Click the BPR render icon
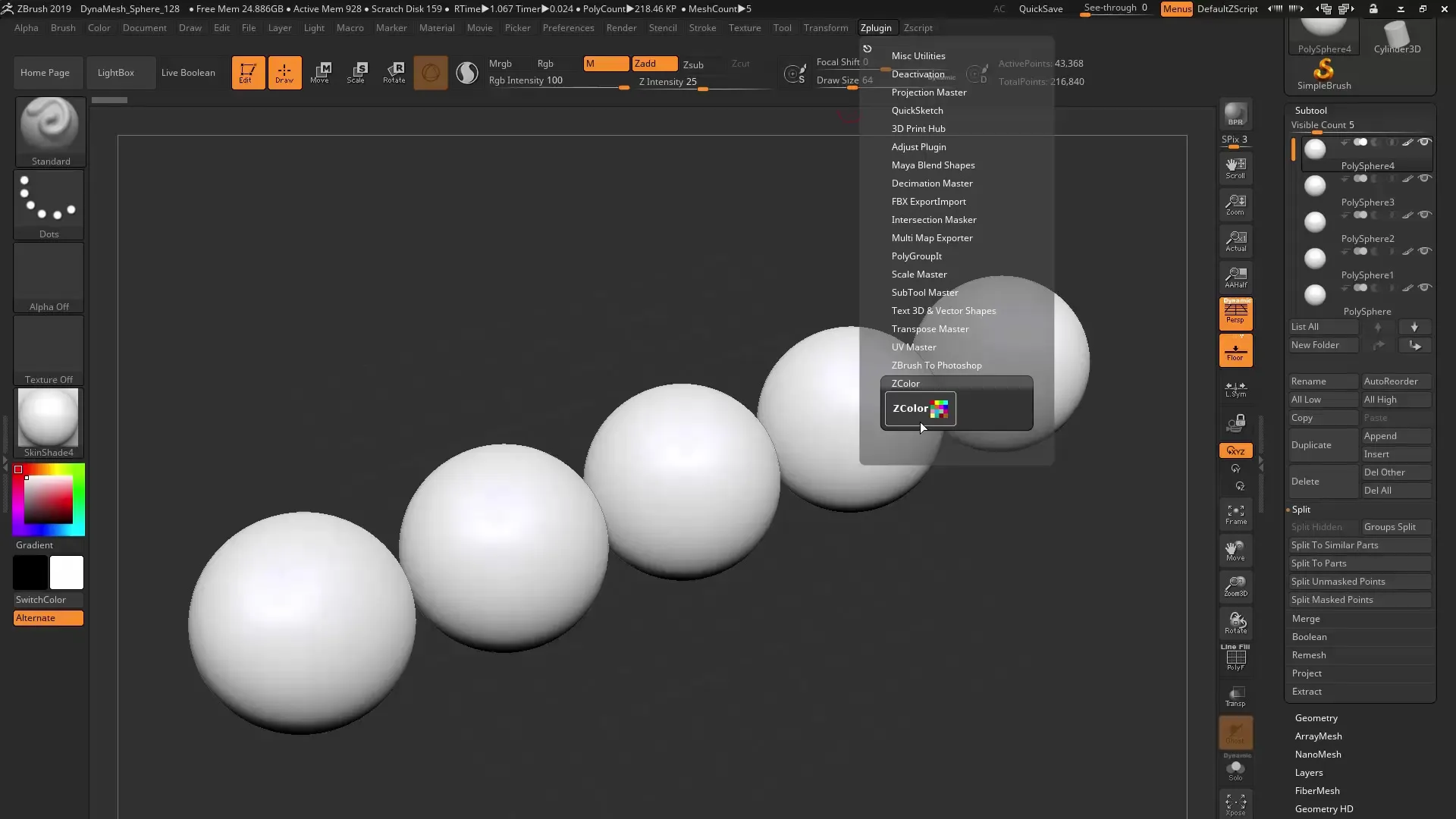1456x819 pixels. point(1235,115)
